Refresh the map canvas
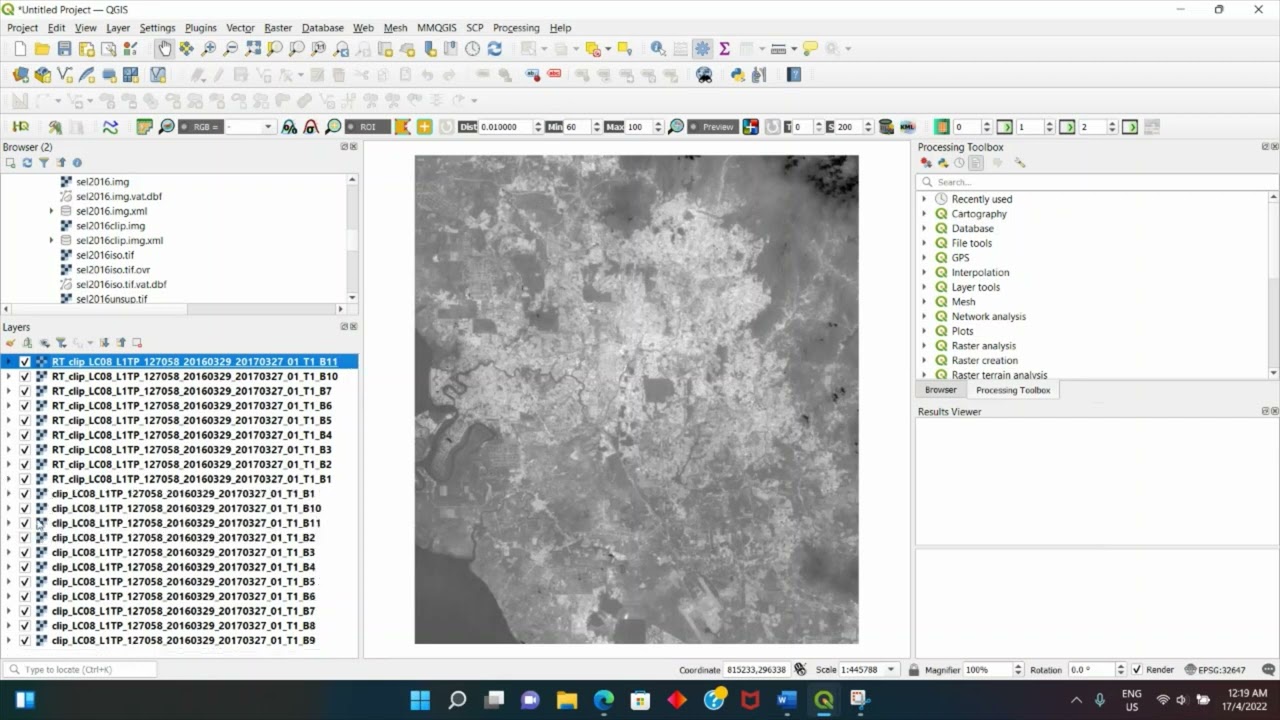 click(494, 48)
